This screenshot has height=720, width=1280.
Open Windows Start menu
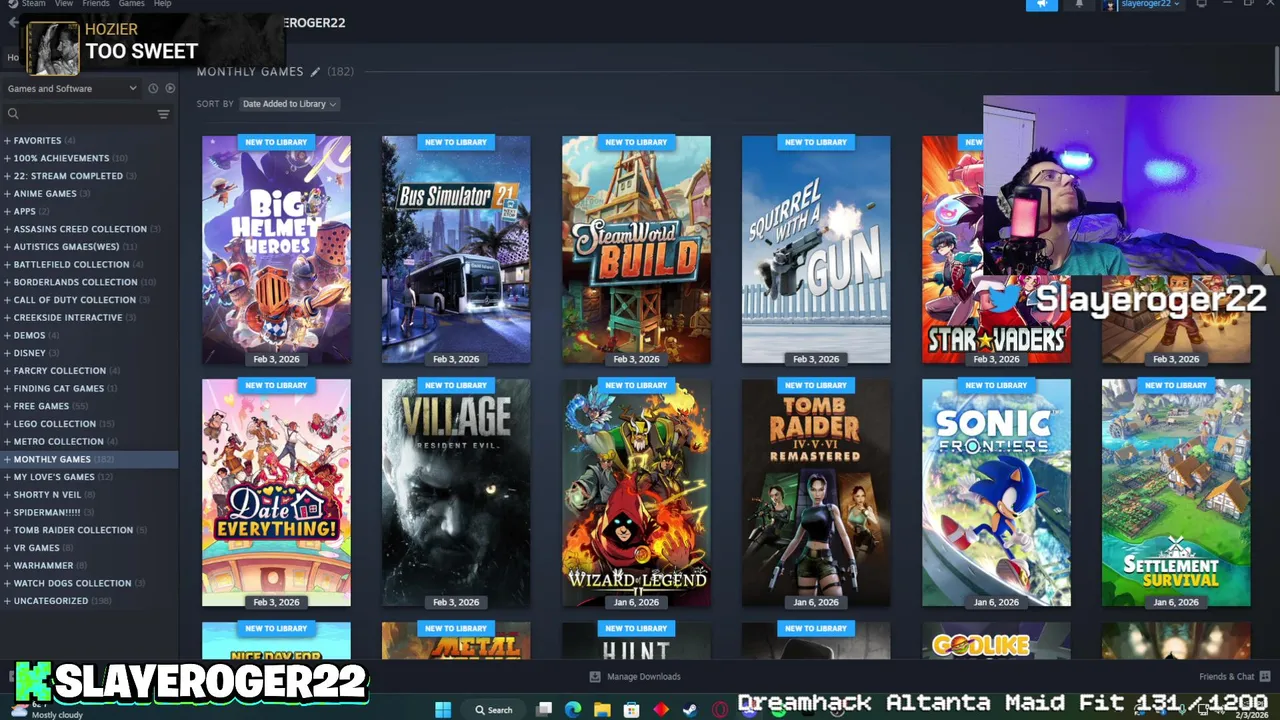(443, 710)
